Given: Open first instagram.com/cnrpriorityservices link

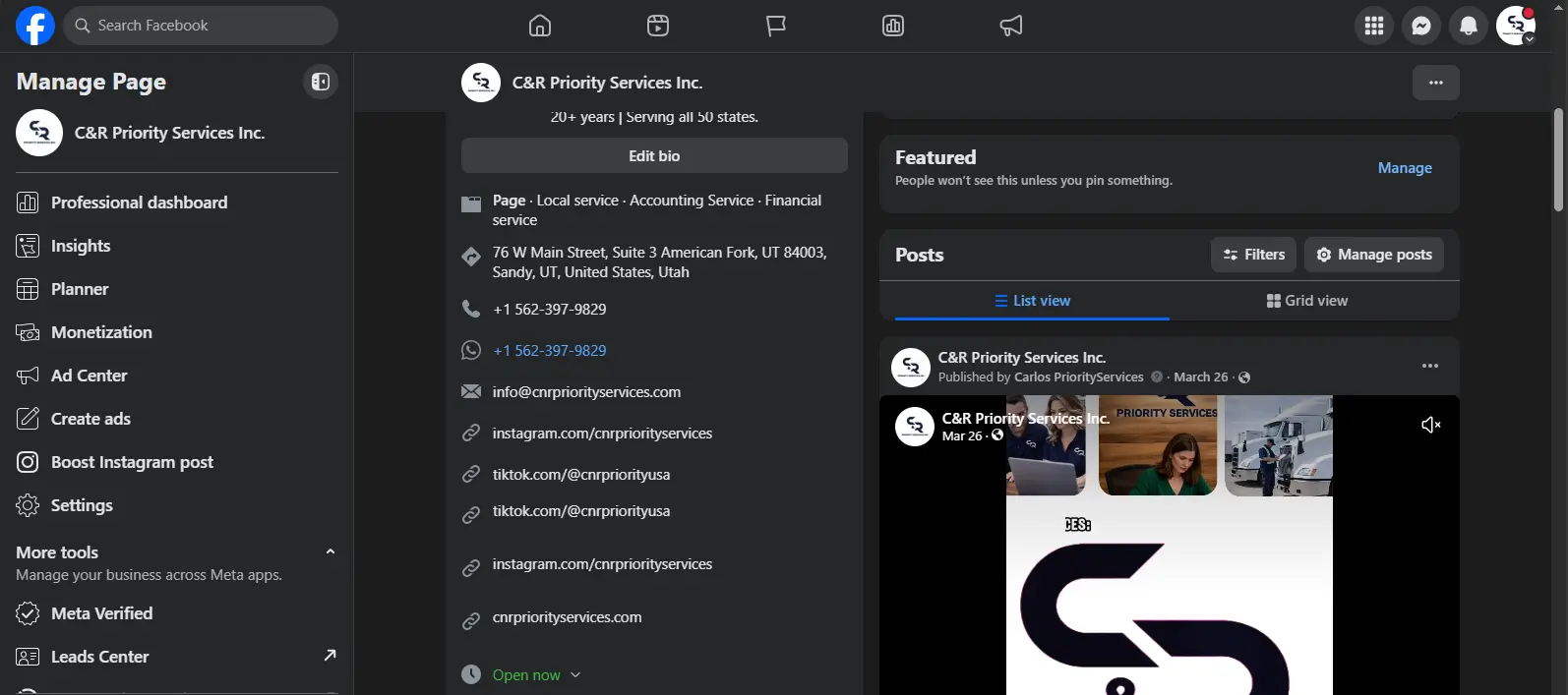Looking at the screenshot, I should pyautogui.click(x=602, y=434).
